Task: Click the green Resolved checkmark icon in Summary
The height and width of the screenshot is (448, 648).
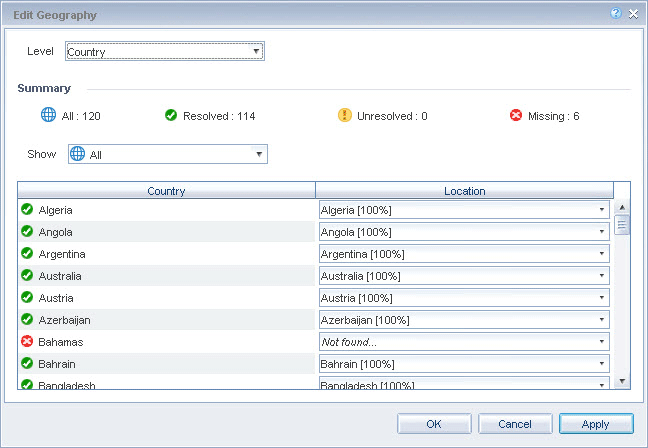Action: pyautogui.click(x=171, y=115)
